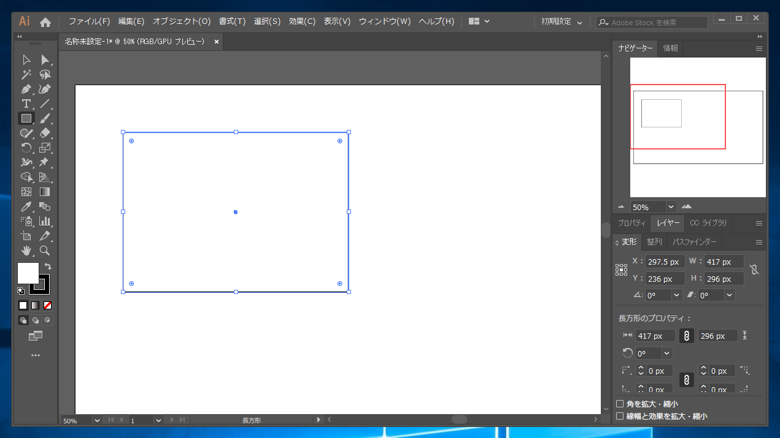This screenshot has width=780, height=438.
Task: Select the Rectangle tool
Action: point(26,118)
